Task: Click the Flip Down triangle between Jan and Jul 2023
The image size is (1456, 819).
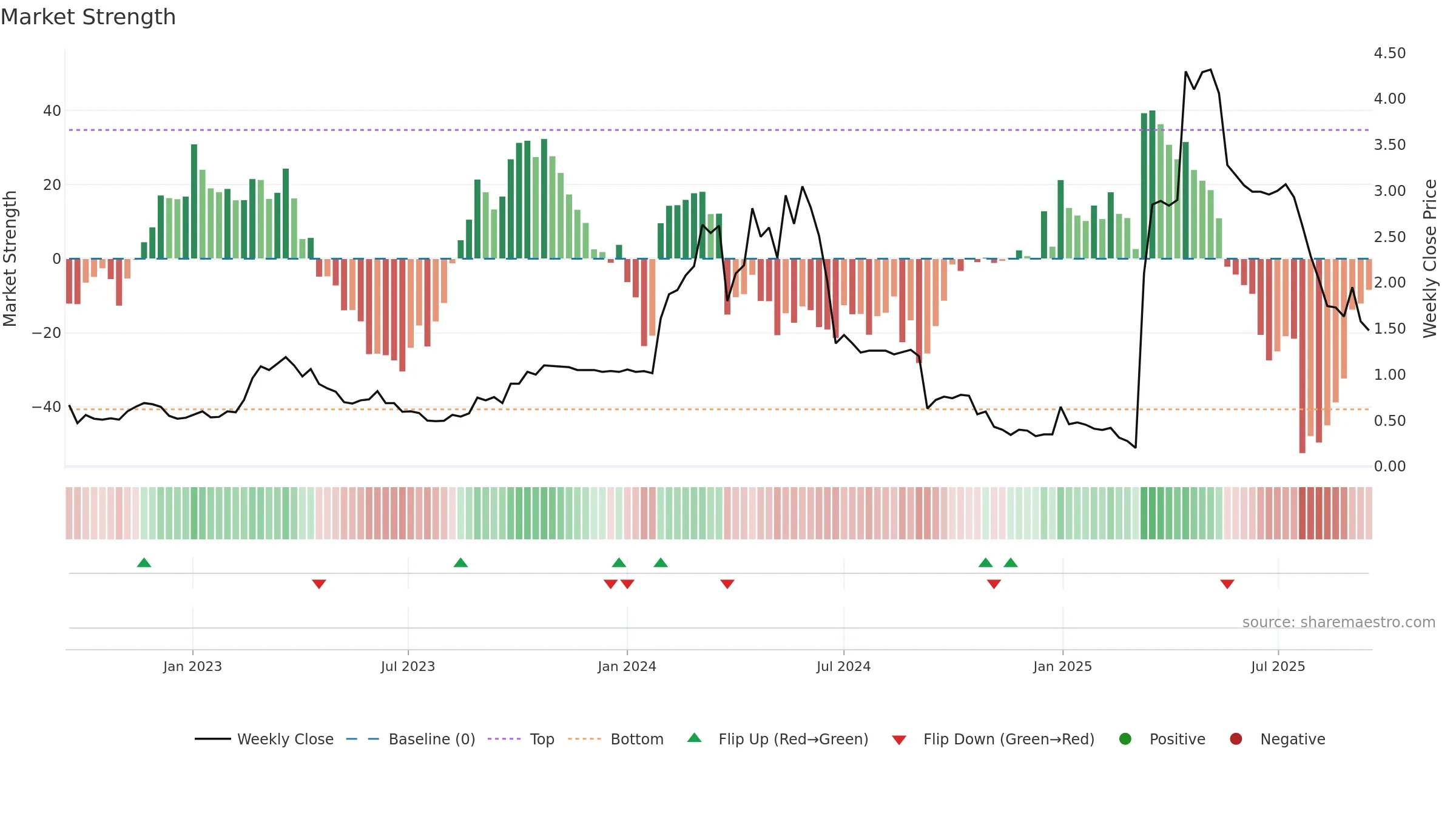Action: click(319, 584)
